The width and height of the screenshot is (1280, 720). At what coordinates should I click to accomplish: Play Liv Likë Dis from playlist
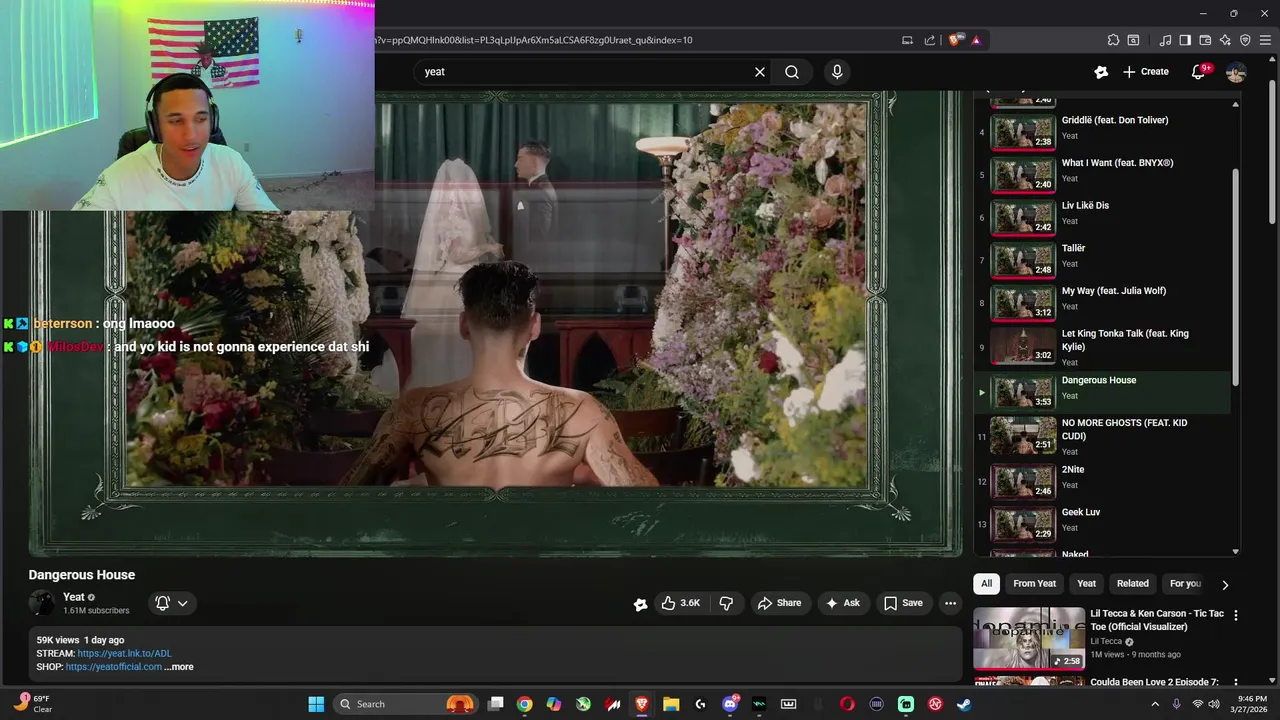click(x=1105, y=217)
